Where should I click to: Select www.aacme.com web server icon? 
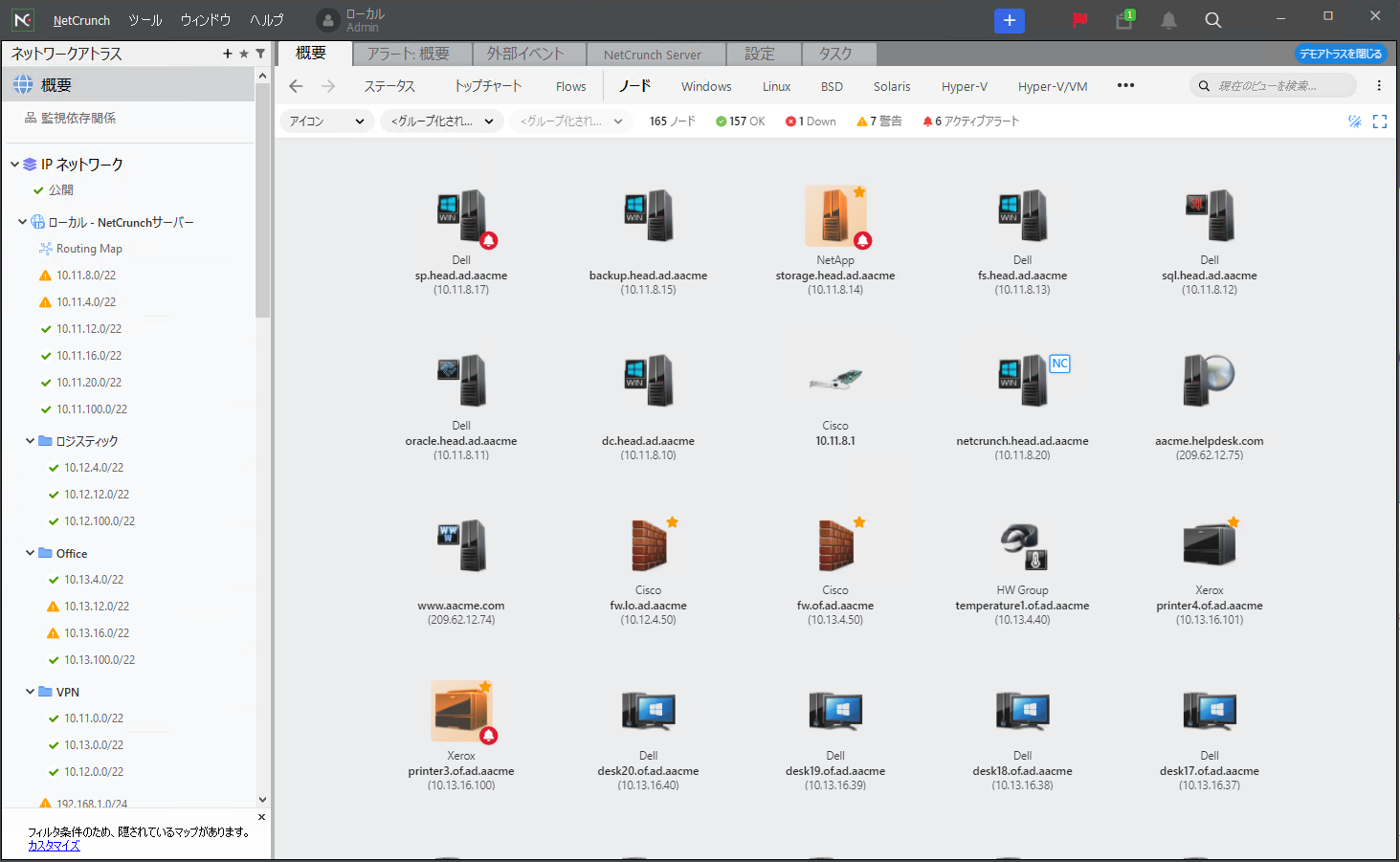pyautogui.click(x=462, y=545)
